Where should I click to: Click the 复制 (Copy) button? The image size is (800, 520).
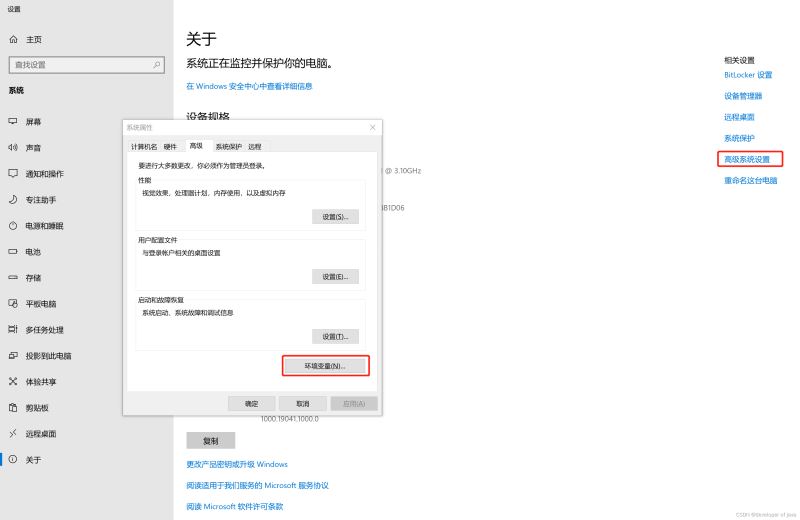(211, 441)
